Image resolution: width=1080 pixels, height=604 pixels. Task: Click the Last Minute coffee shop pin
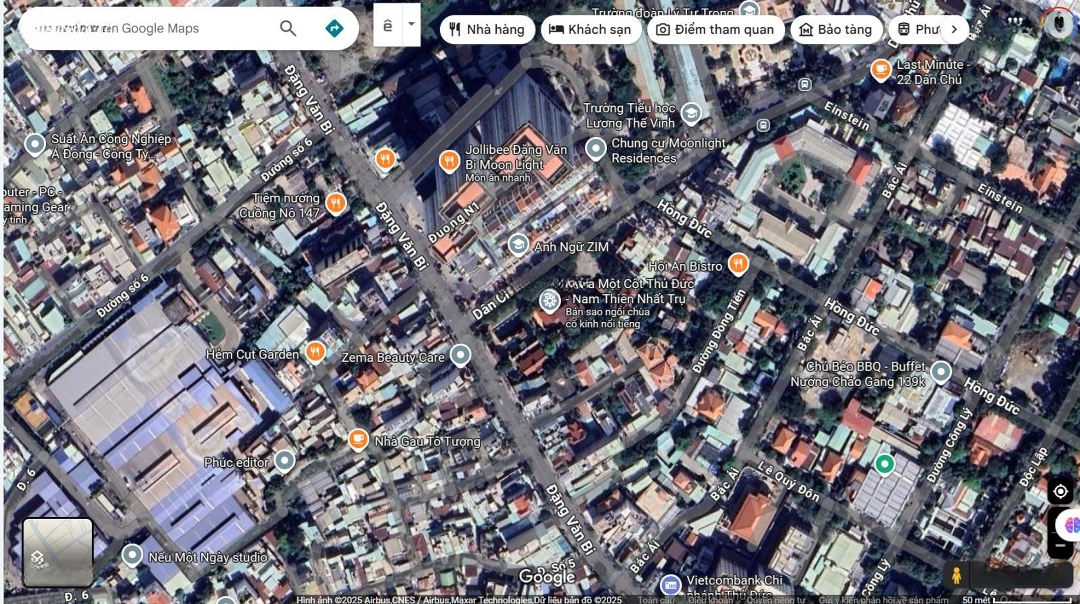(x=880, y=70)
